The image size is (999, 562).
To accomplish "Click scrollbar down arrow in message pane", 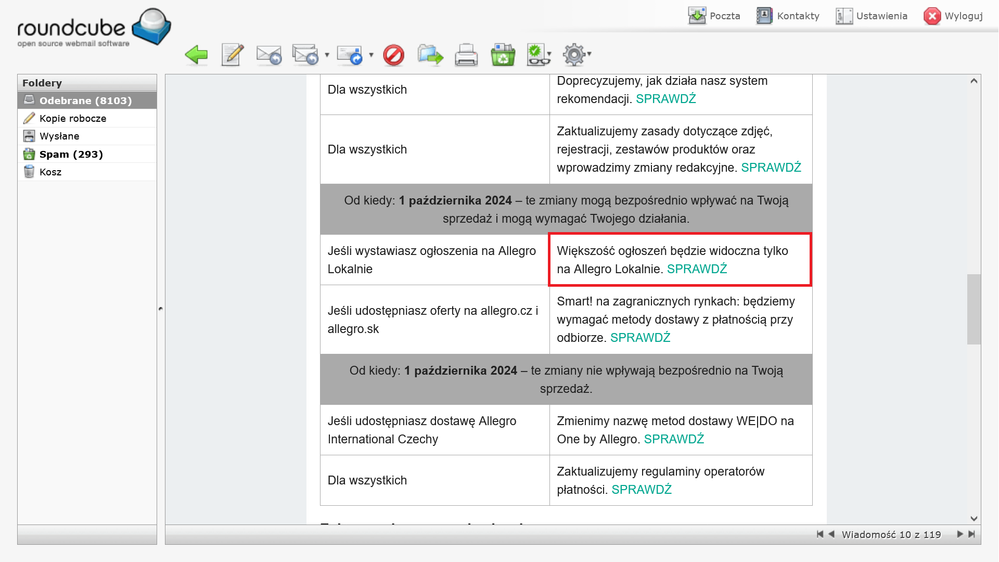I will click(x=974, y=518).
